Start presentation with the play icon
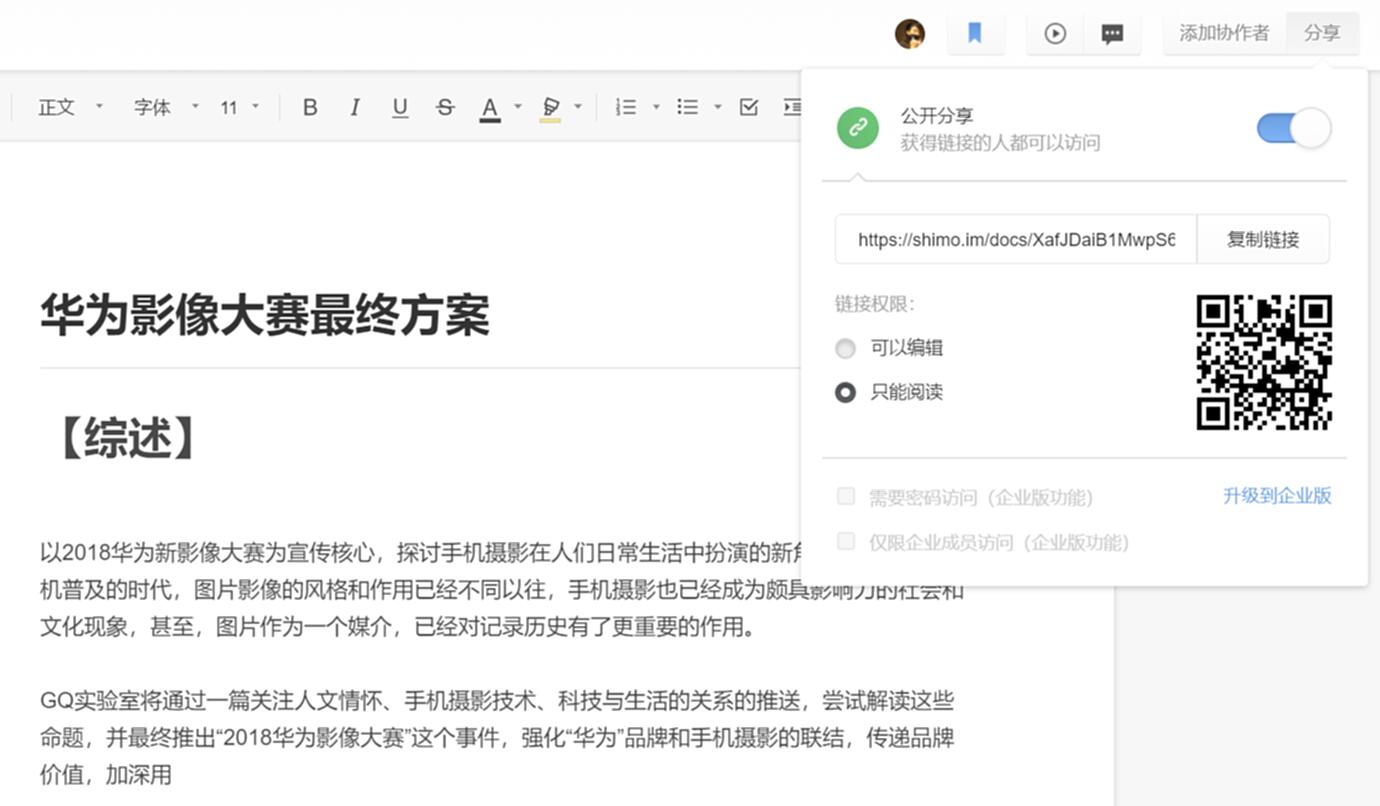The image size is (1380, 806). tap(1055, 34)
